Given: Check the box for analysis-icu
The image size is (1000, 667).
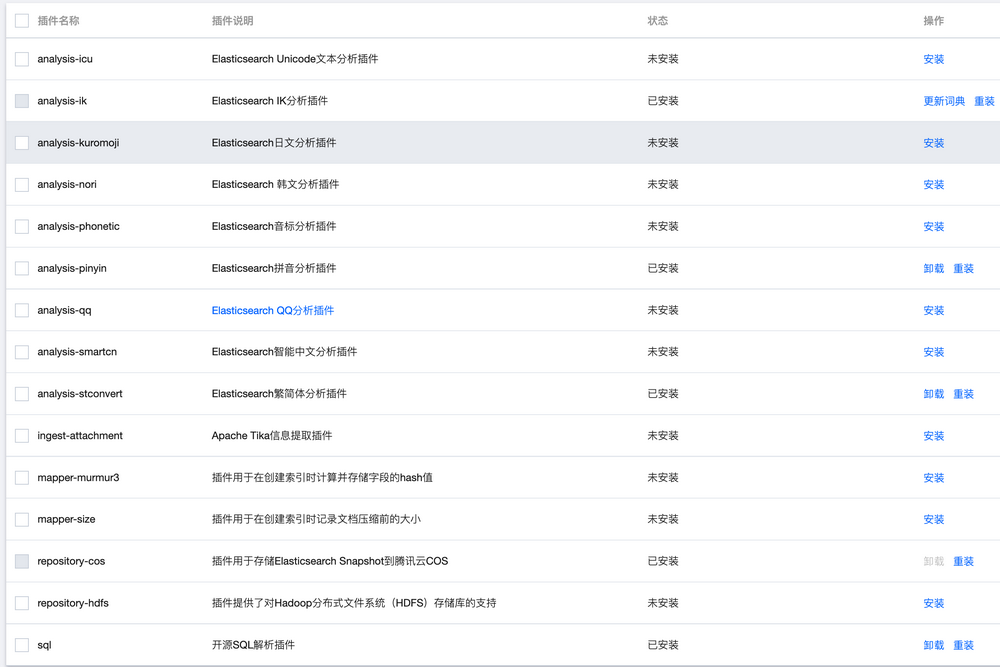Looking at the screenshot, I should (x=22, y=59).
